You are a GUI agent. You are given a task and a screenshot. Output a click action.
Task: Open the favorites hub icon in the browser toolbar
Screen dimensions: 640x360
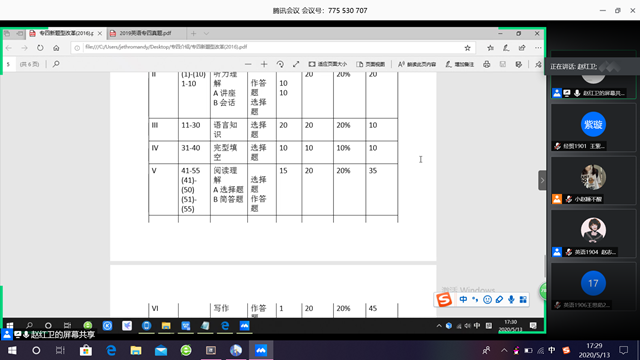(490, 48)
